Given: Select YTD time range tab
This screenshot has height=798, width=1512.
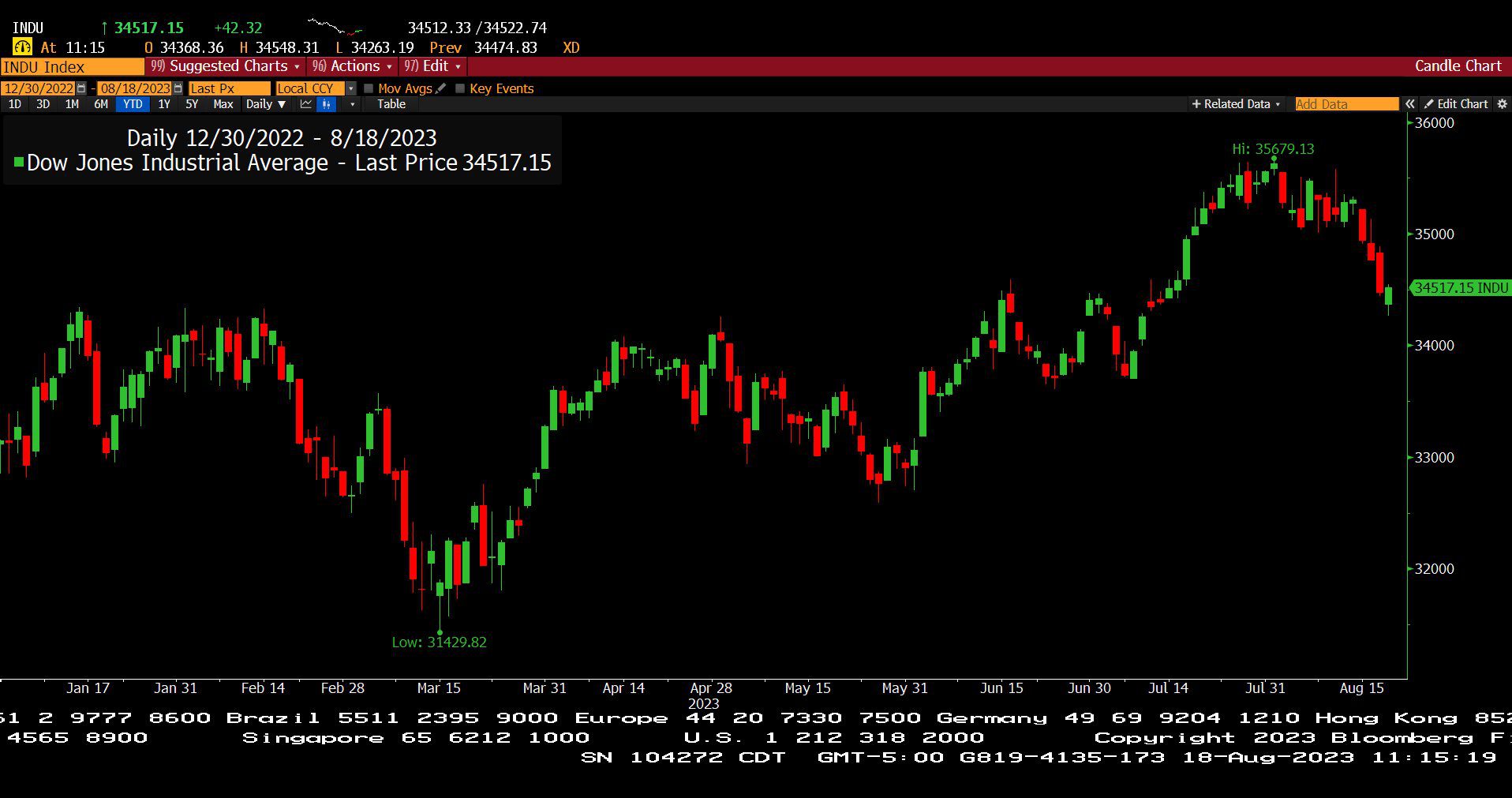Looking at the screenshot, I should coord(133,104).
